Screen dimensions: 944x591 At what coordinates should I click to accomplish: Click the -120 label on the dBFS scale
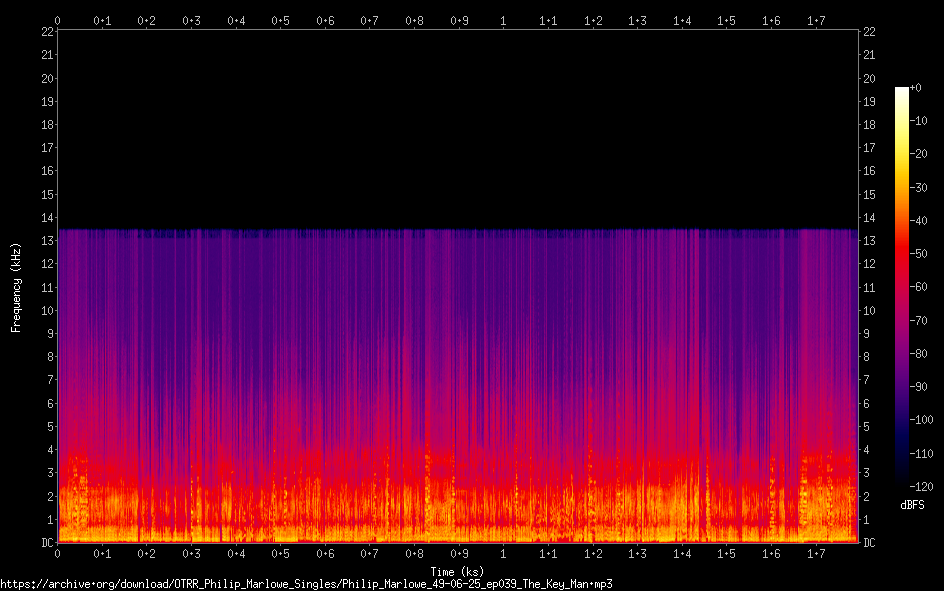point(919,487)
